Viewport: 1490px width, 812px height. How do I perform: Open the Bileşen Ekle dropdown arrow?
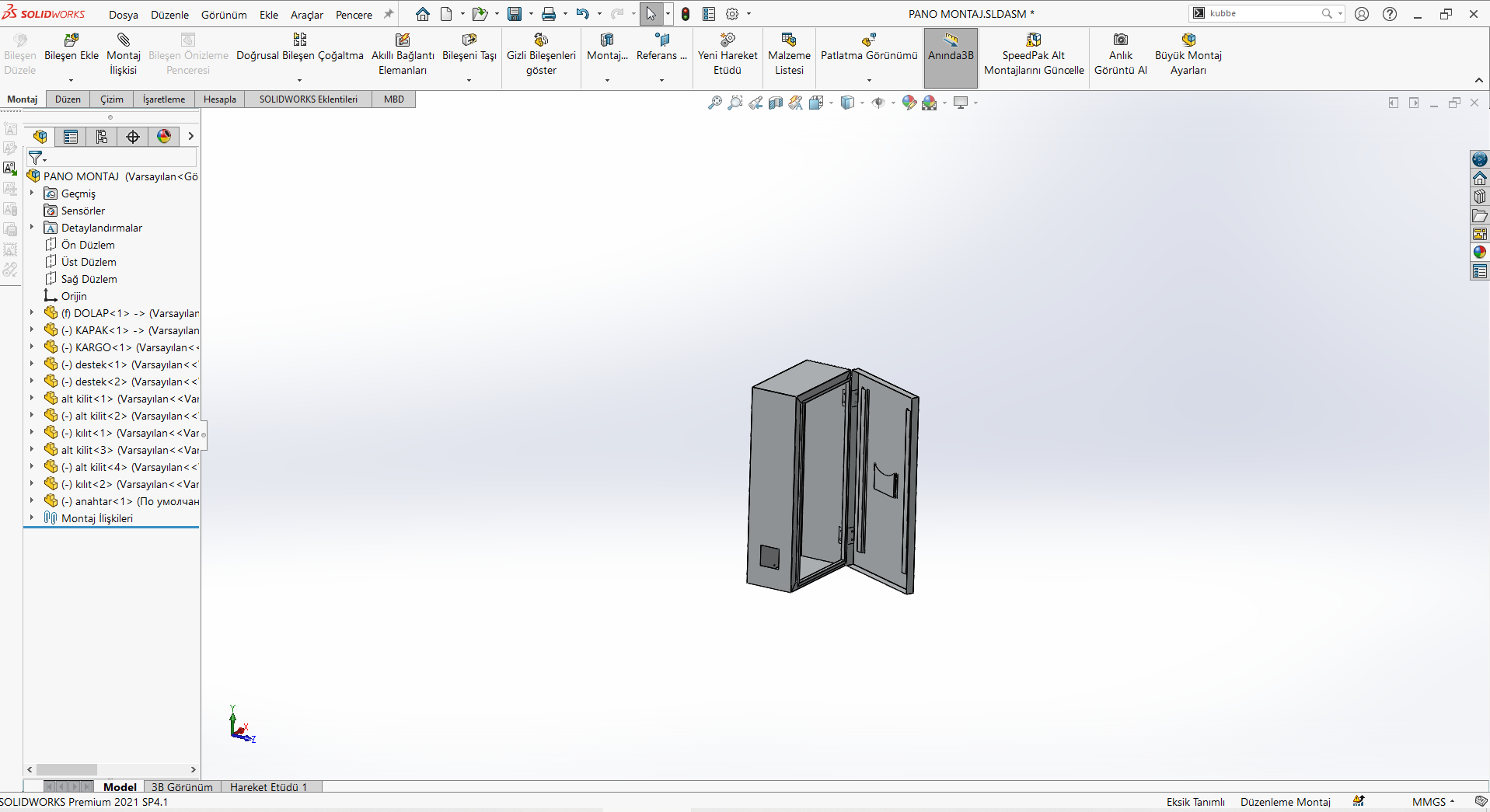pos(71,80)
